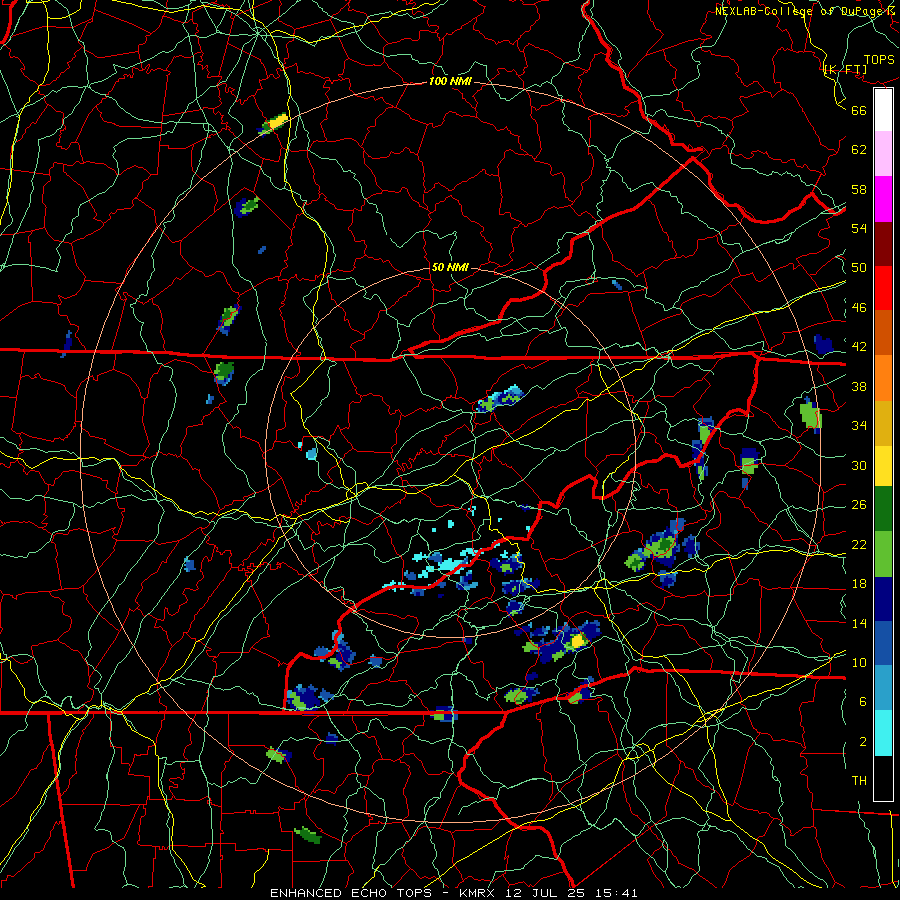Click the 100 NMI range ring label

point(450,81)
